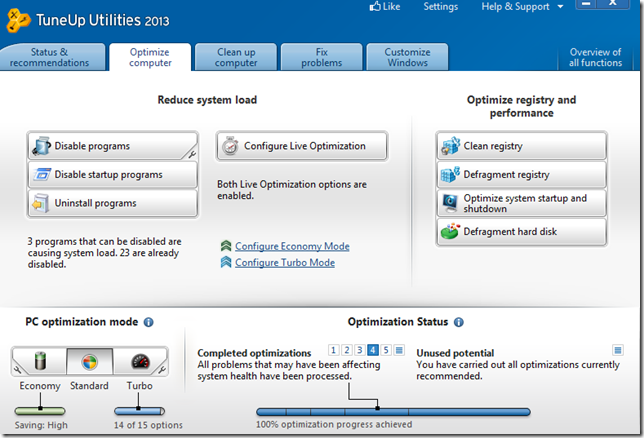This screenshot has height=438, width=644.
Task: Click the Defragment registry button
Action: (x=521, y=175)
